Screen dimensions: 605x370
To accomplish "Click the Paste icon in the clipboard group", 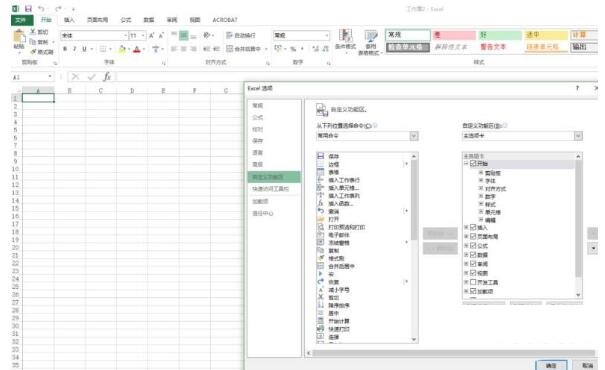I will pos(19,40).
